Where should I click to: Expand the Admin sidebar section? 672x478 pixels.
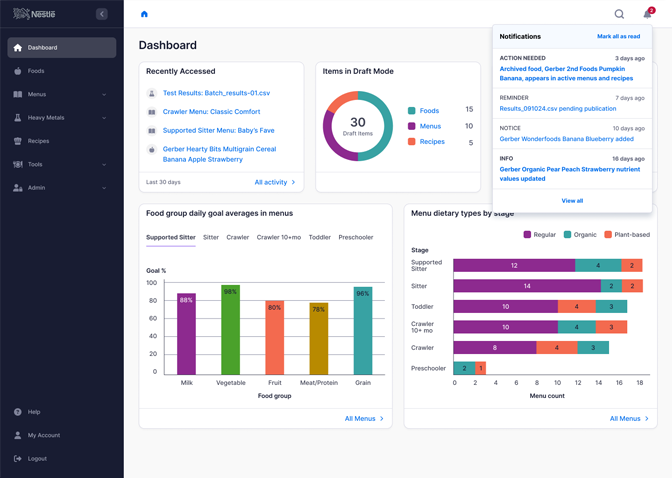coord(104,188)
